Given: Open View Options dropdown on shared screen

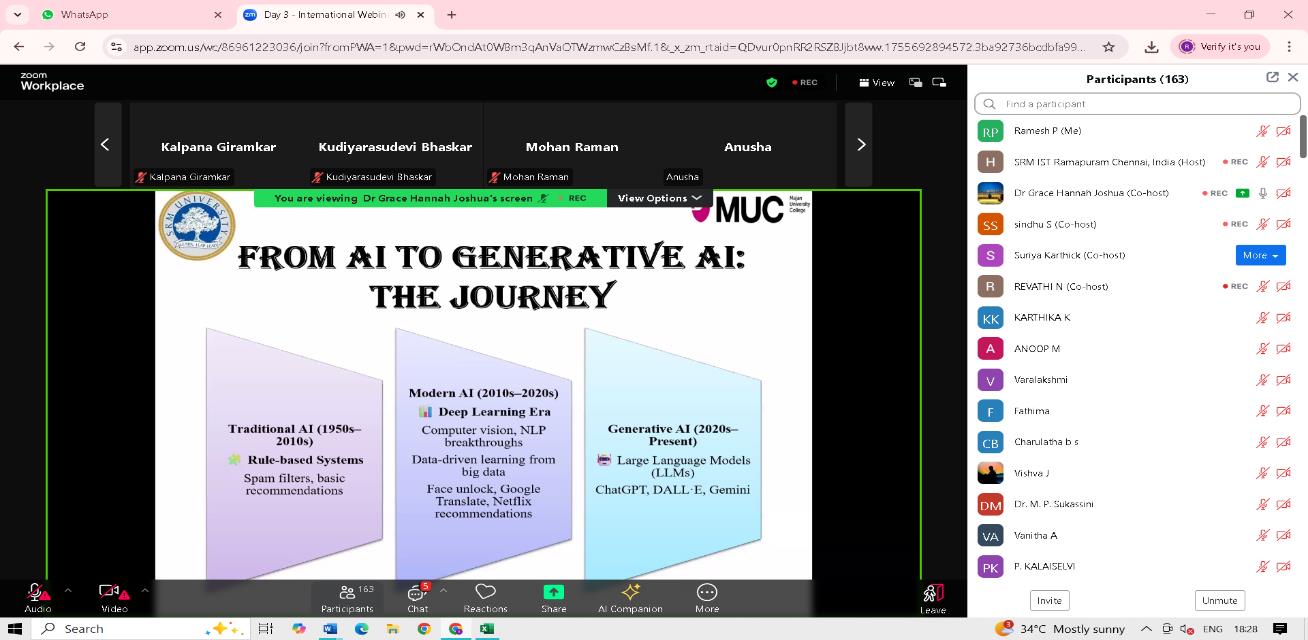Looking at the screenshot, I should pos(659,198).
